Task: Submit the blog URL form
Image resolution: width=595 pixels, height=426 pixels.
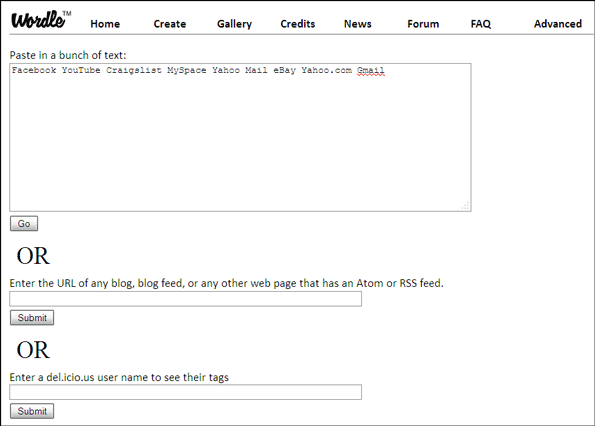Action: tap(32, 318)
